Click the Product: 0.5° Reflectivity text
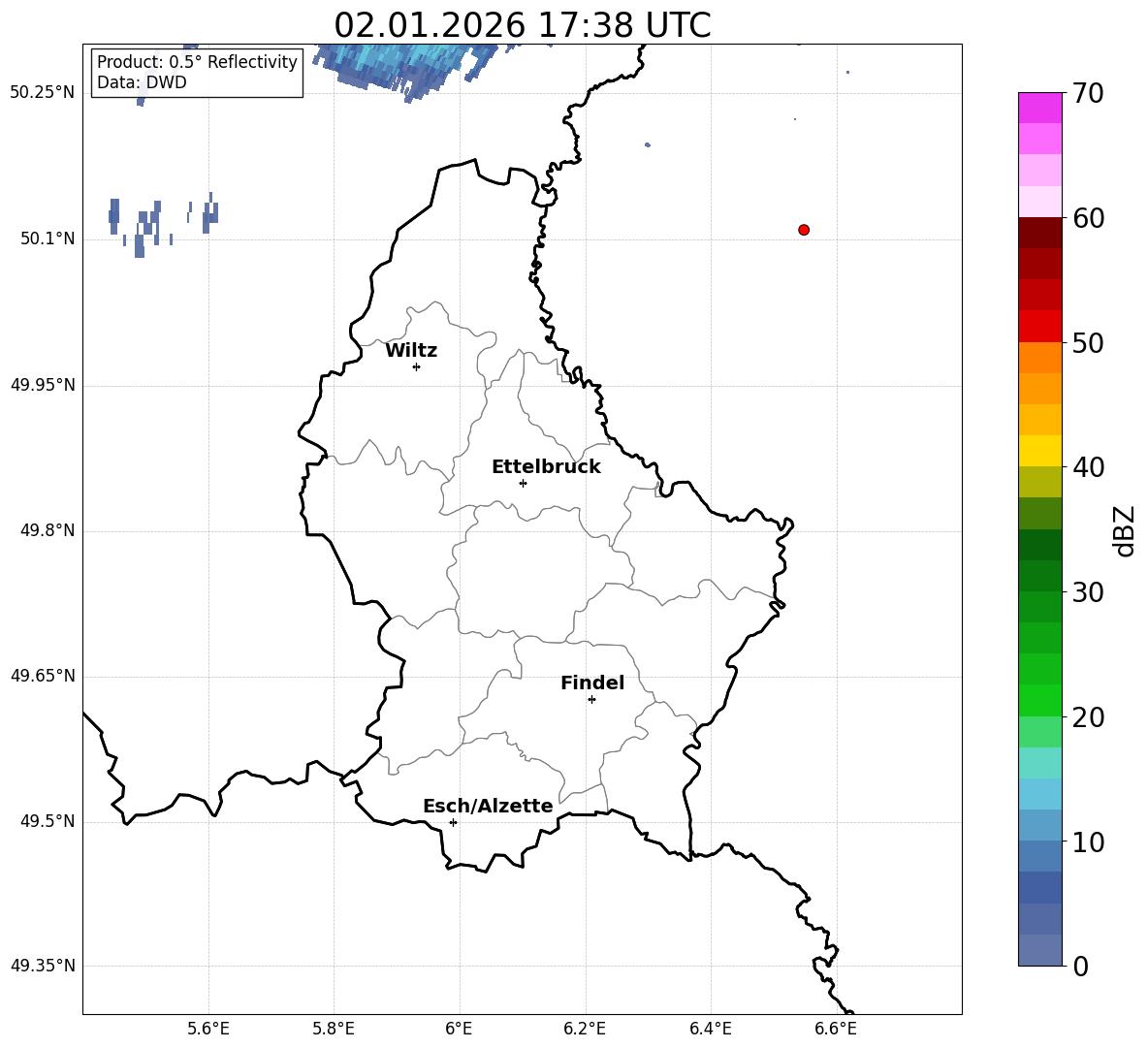1148x1048 pixels. click(x=197, y=61)
